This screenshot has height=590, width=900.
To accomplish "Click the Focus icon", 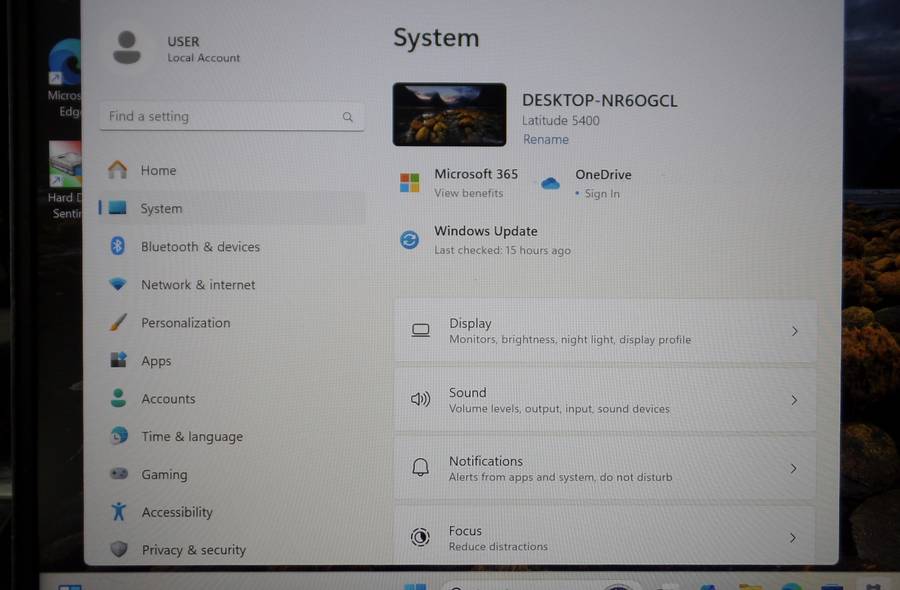I will pos(421,536).
